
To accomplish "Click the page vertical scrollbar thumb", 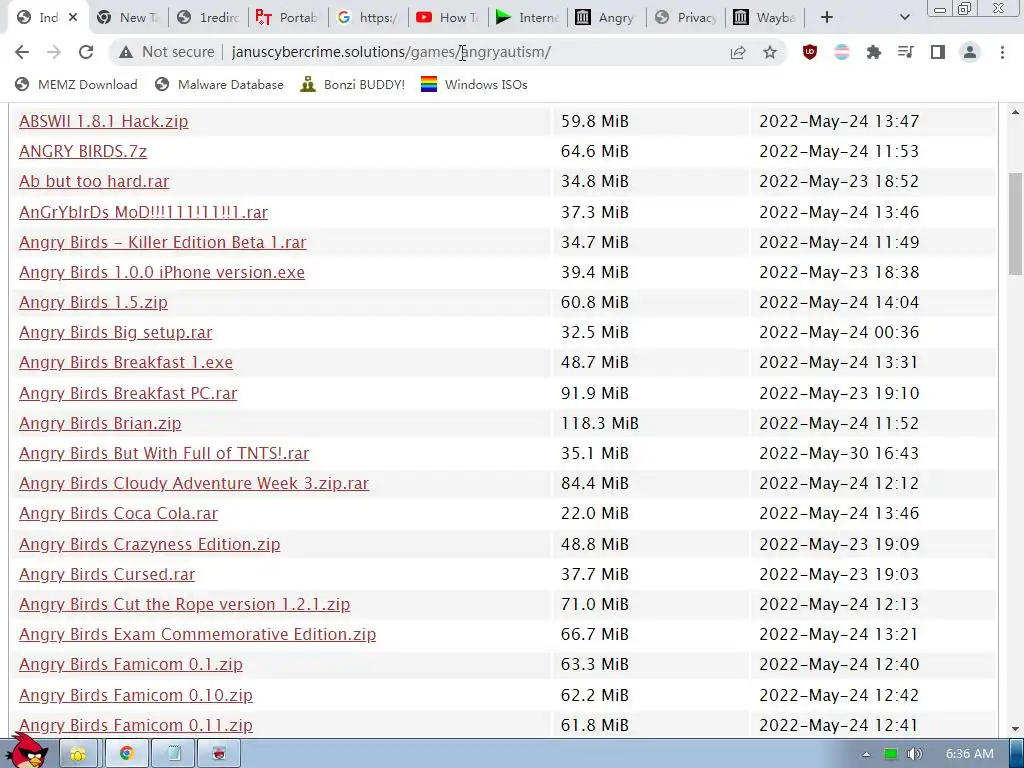I will (1015, 223).
